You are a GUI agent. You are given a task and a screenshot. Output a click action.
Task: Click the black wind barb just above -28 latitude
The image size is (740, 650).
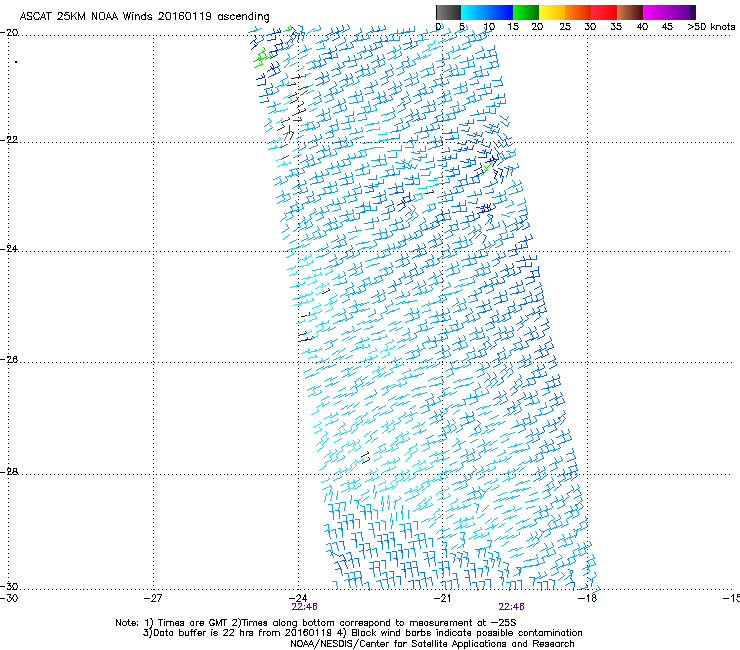click(365, 457)
